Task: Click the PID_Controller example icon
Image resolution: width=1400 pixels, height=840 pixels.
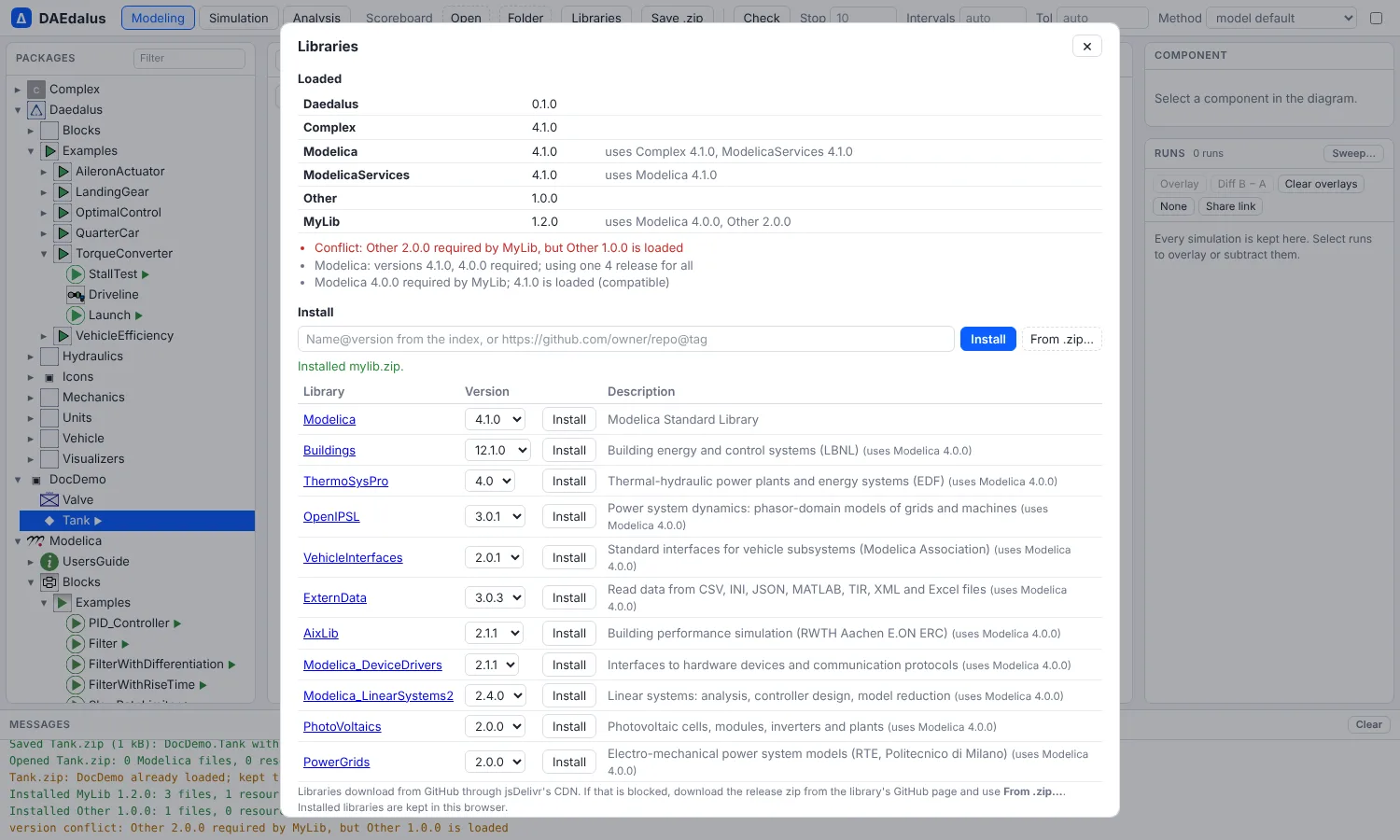Action: coord(76,623)
